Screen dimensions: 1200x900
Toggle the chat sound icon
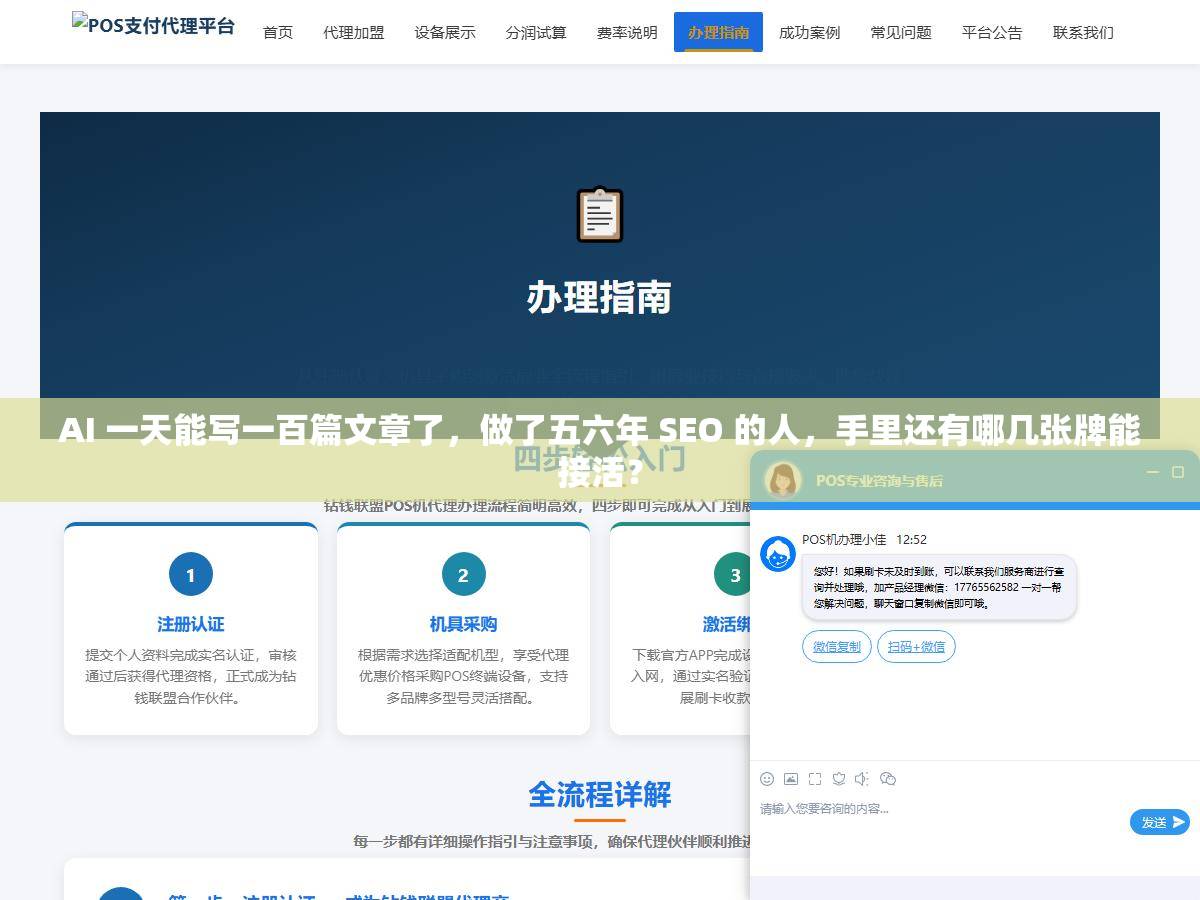863,779
